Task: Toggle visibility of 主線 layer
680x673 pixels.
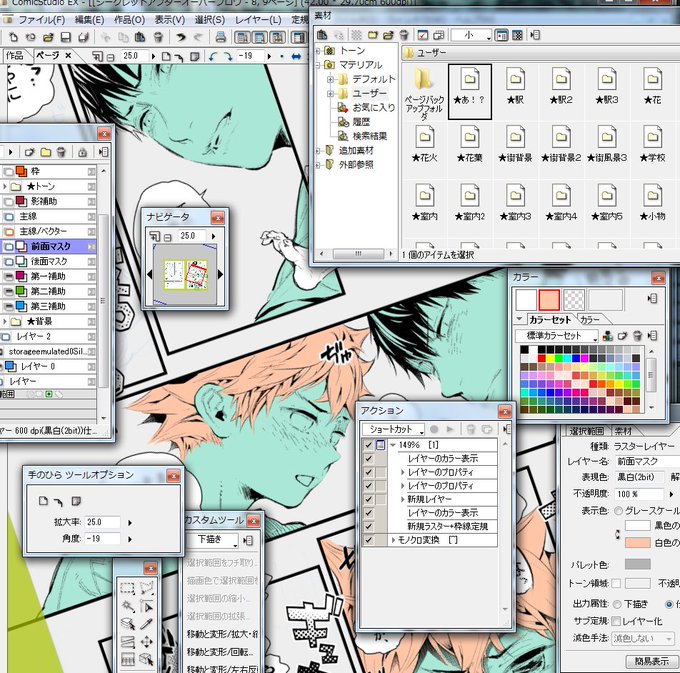Action: click(9, 216)
